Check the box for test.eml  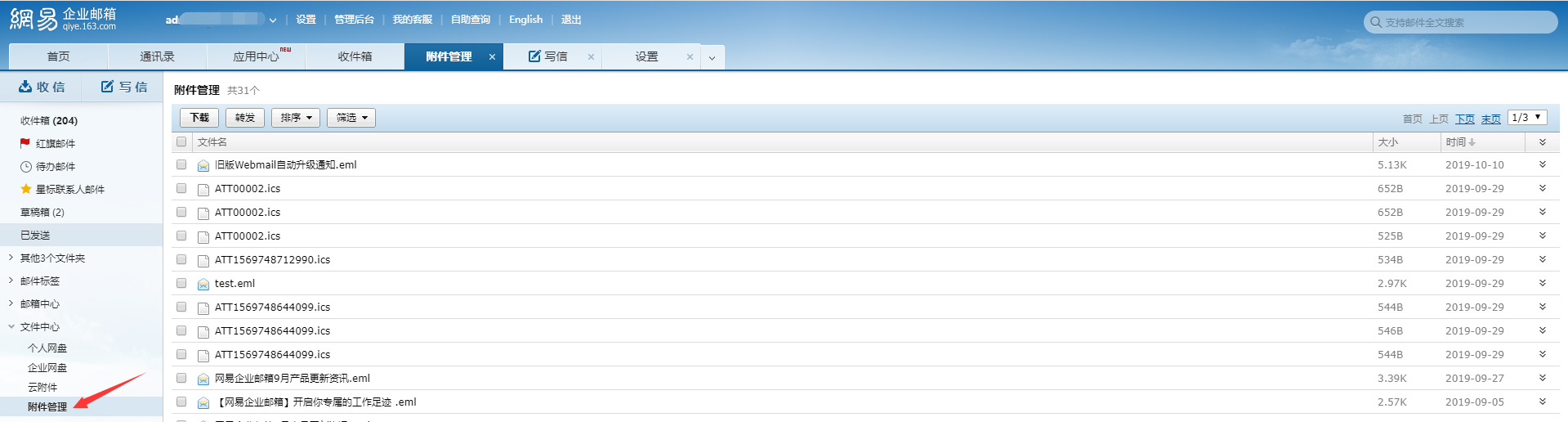pos(181,283)
